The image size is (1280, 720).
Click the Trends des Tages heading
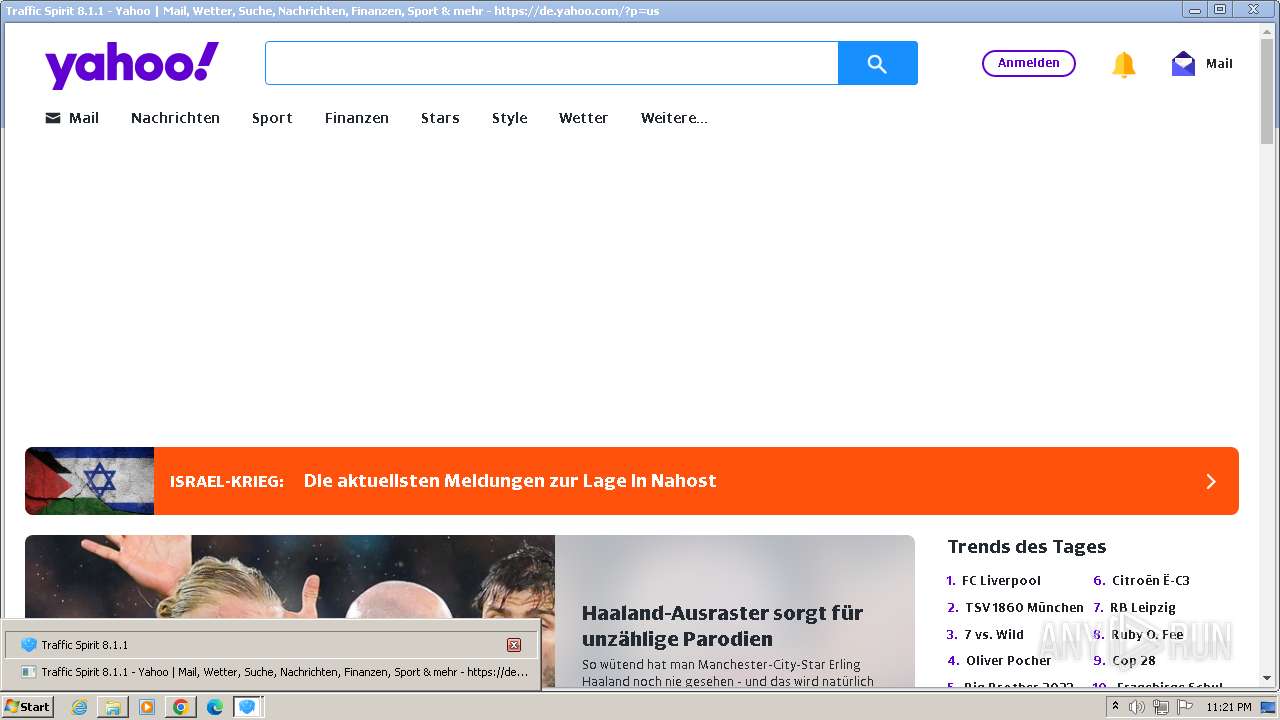pos(1027,546)
